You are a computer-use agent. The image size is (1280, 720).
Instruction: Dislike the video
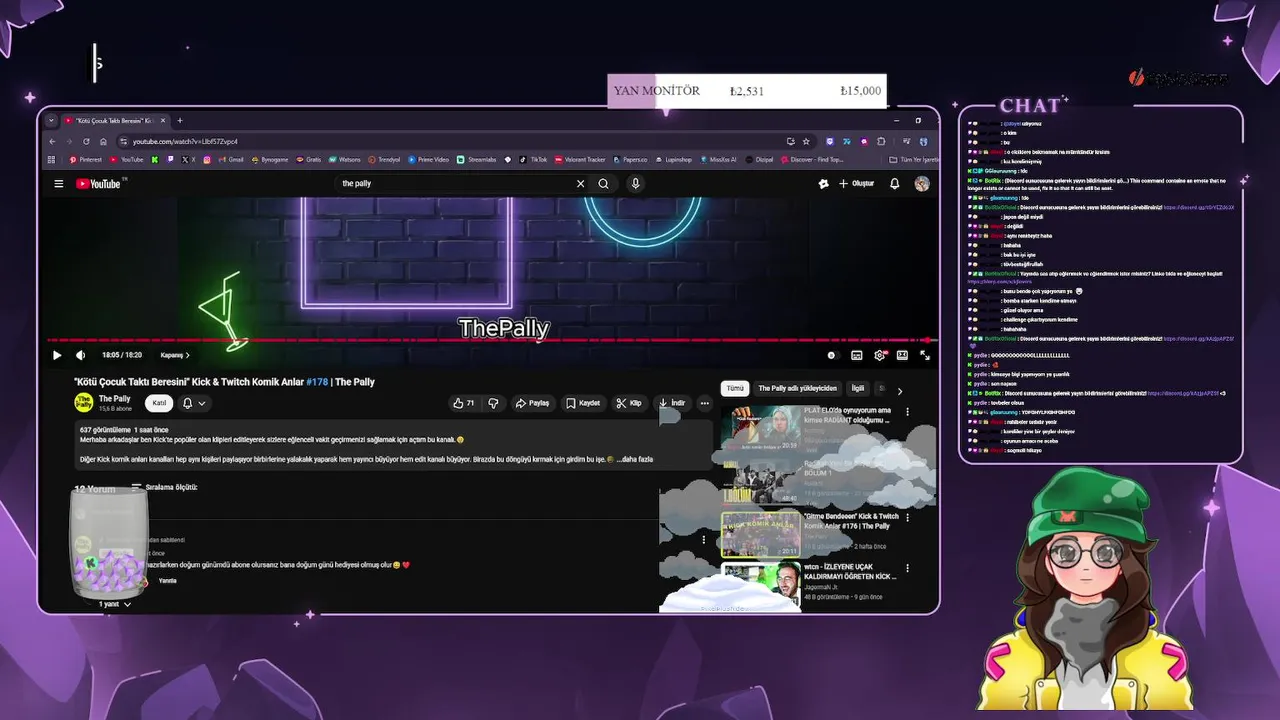(x=493, y=403)
